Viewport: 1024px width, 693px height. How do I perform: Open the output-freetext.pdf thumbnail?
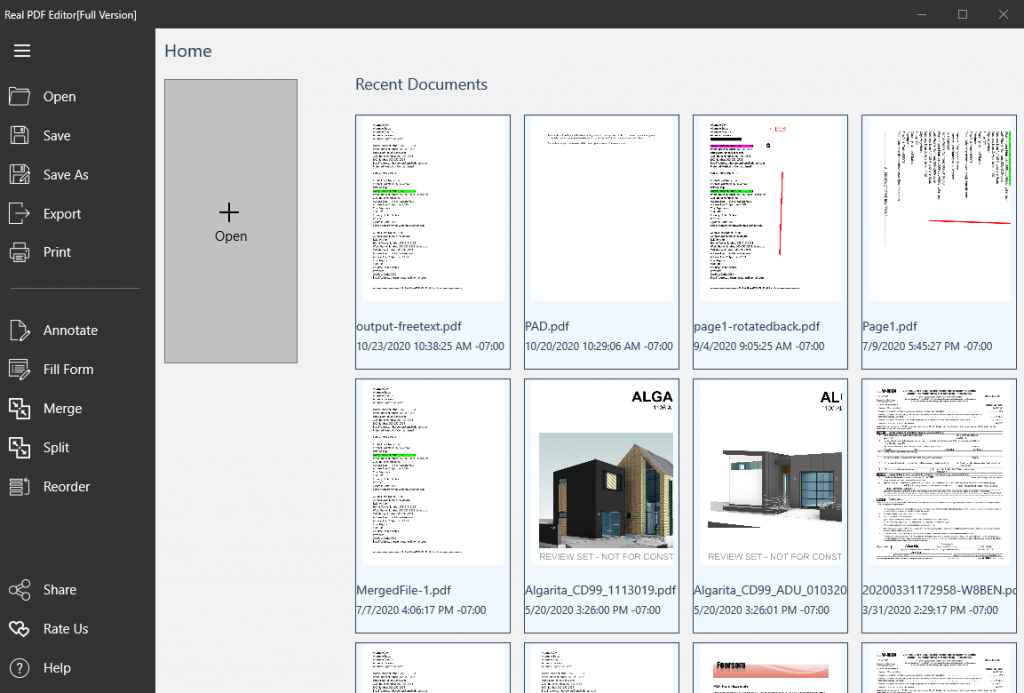coord(433,209)
